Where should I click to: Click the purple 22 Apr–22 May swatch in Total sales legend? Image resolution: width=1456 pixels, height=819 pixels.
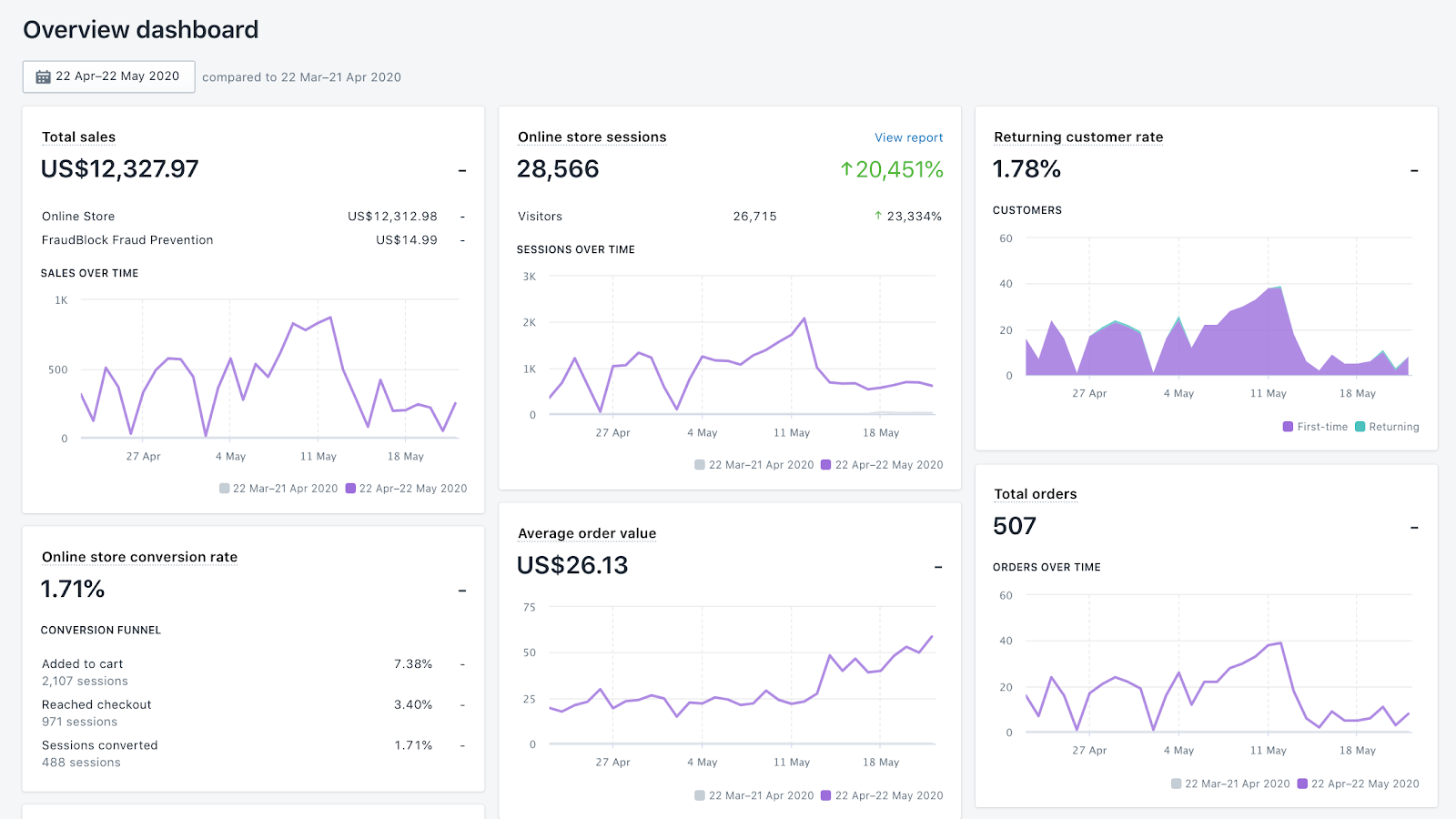tap(350, 489)
